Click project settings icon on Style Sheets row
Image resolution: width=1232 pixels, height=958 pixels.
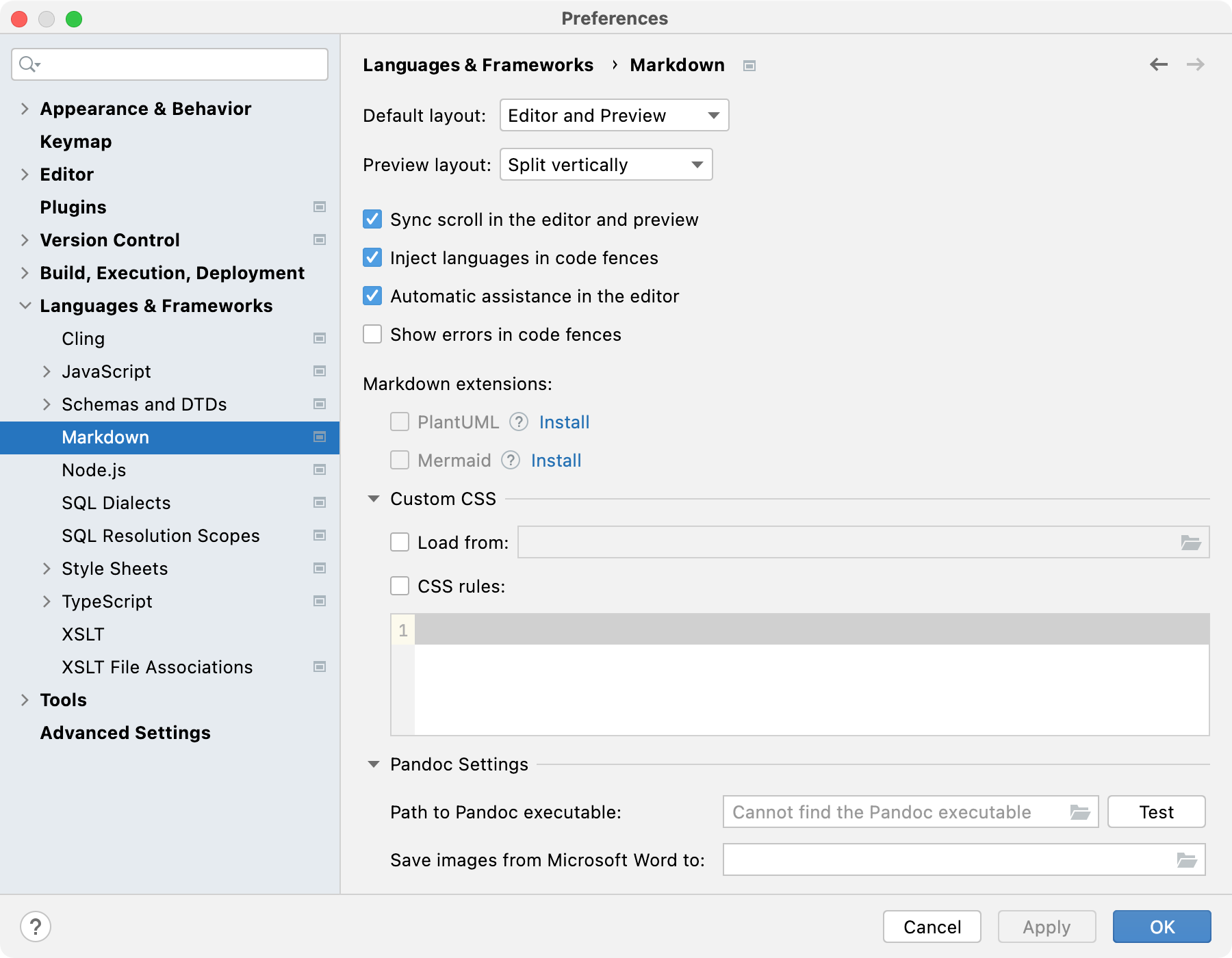click(x=320, y=568)
